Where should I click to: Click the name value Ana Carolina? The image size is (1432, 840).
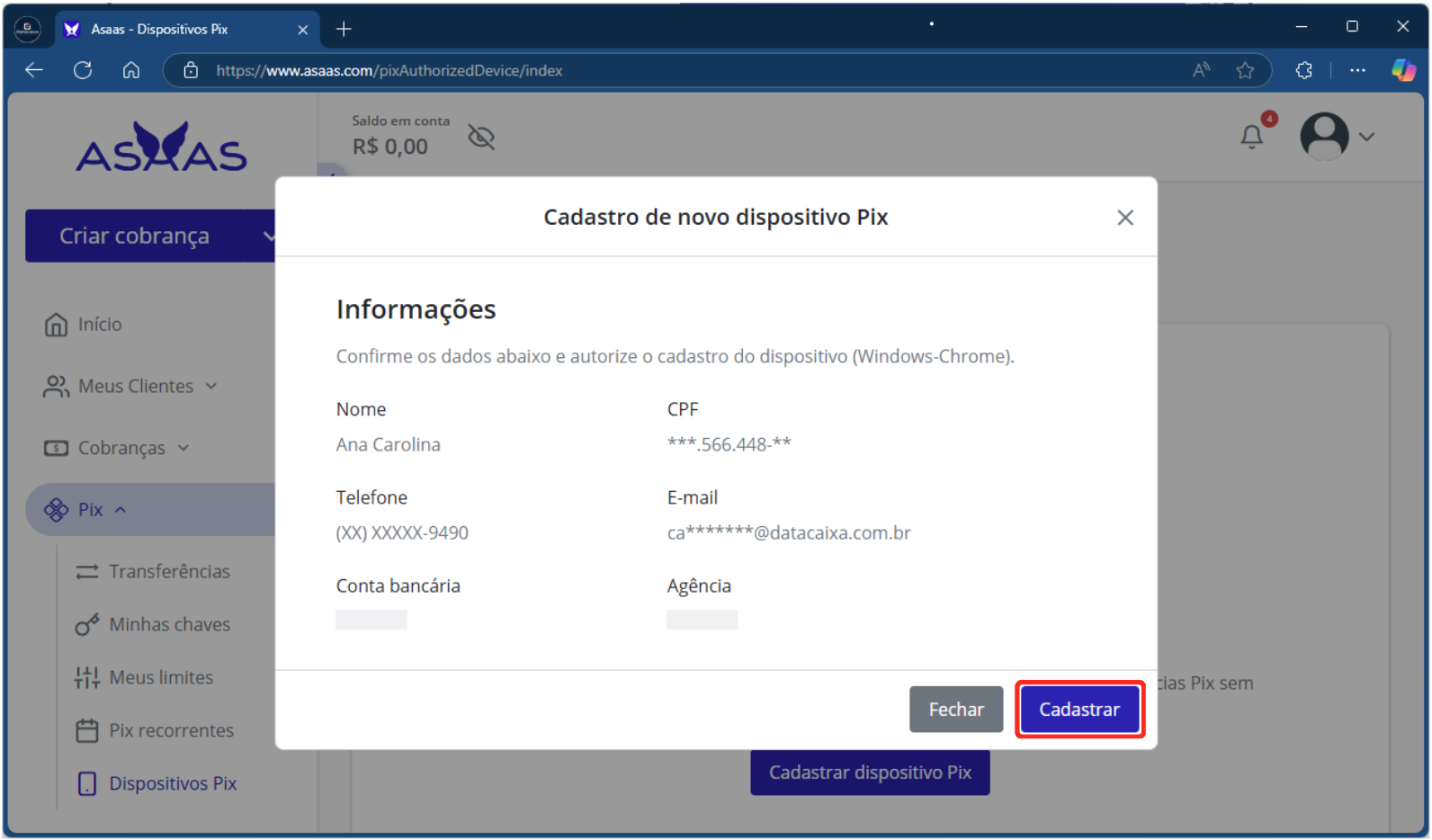[389, 445]
